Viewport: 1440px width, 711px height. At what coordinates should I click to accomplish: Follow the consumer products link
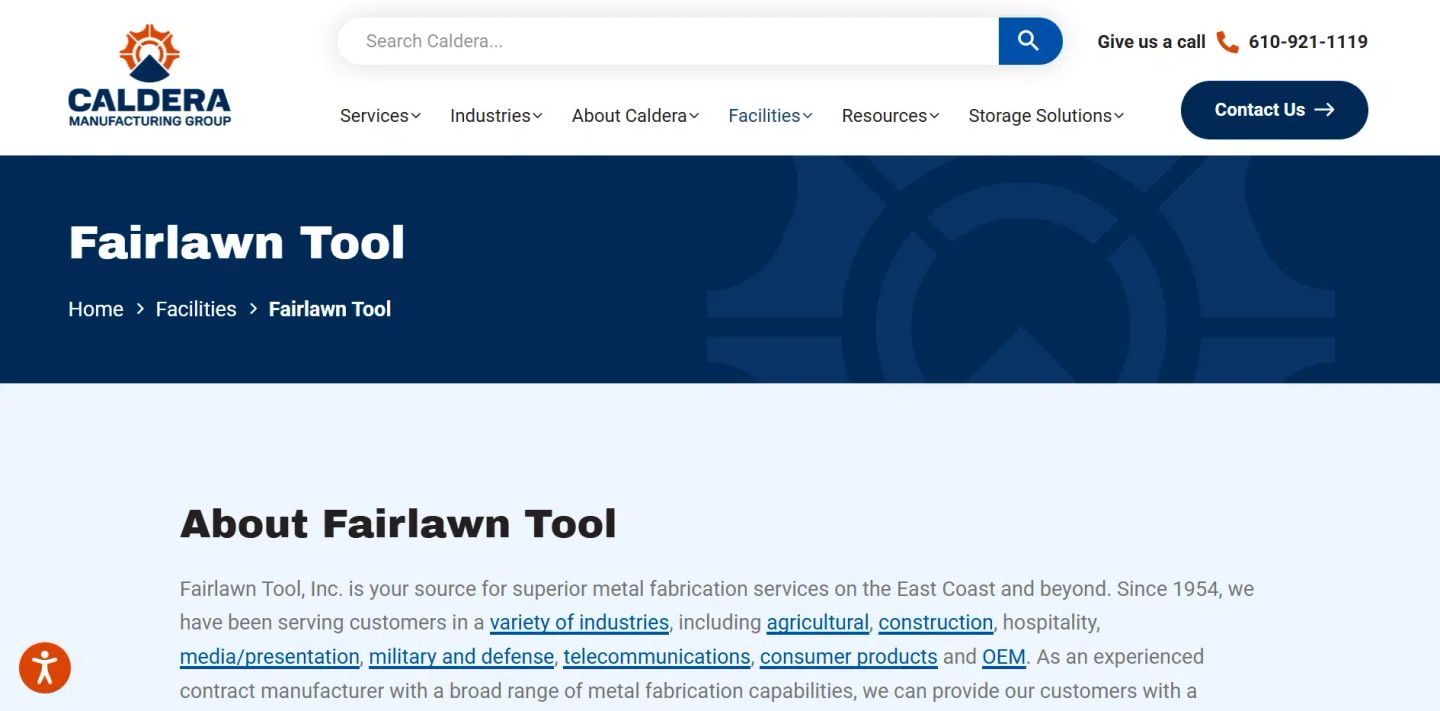pyautogui.click(x=849, y=657)
